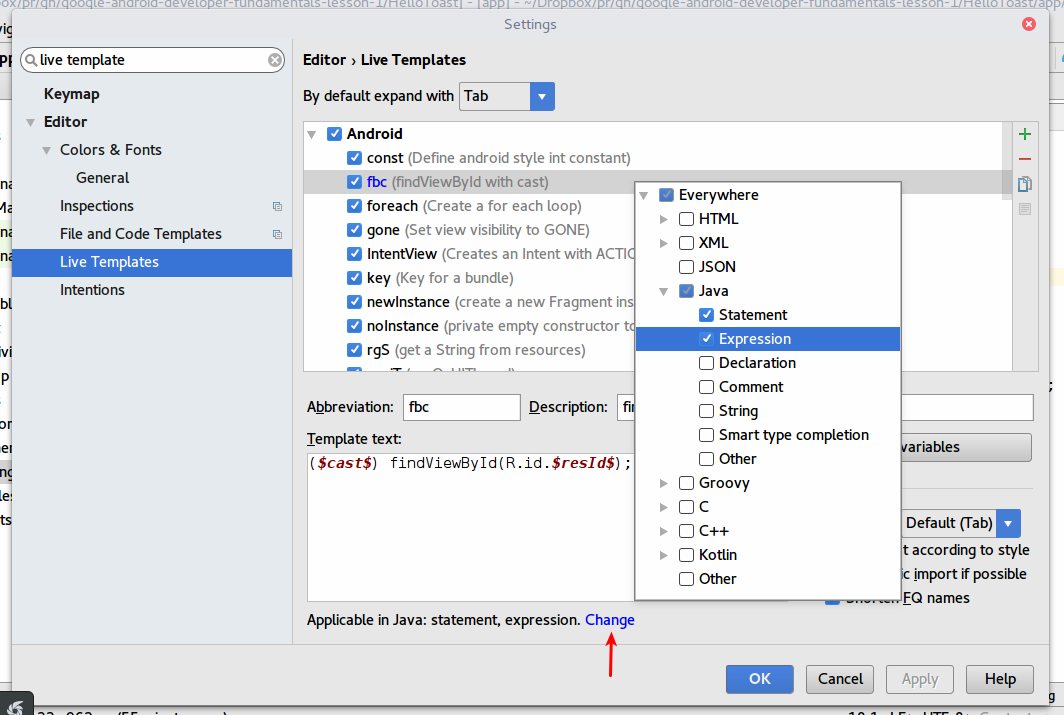Click the green plus add template icon
This screenshot has height=715, width=1064.
[1025, 134]
